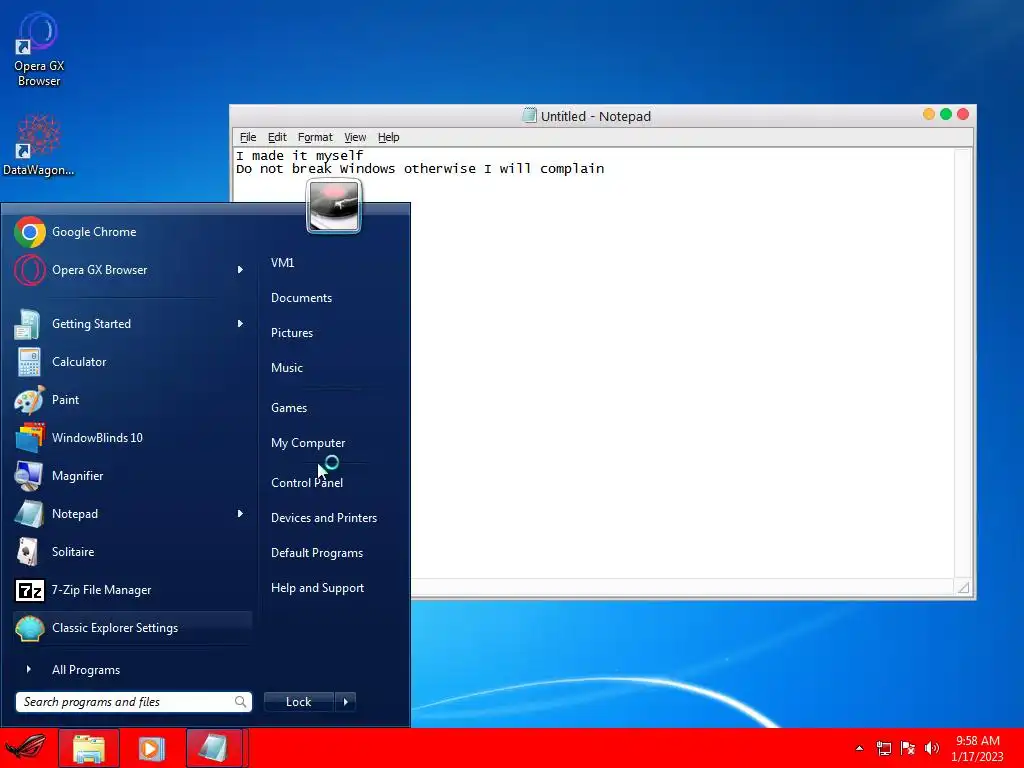The image size is (1024, 768).
Task: Open Calculator from Start menu
Action: tap(132, 362)
